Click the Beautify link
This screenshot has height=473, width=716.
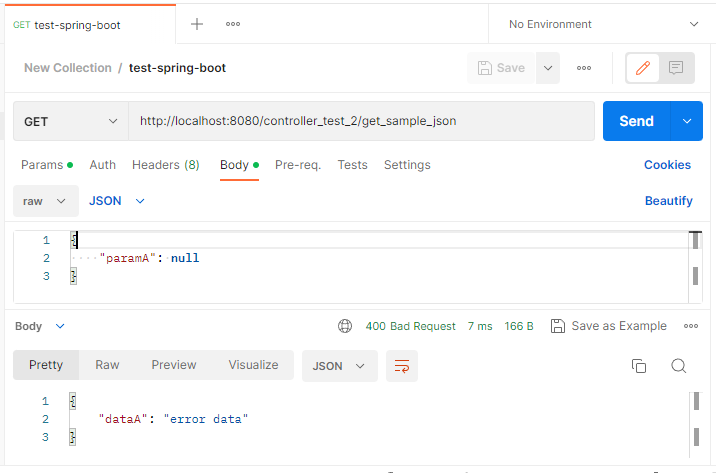pos(668,201)
